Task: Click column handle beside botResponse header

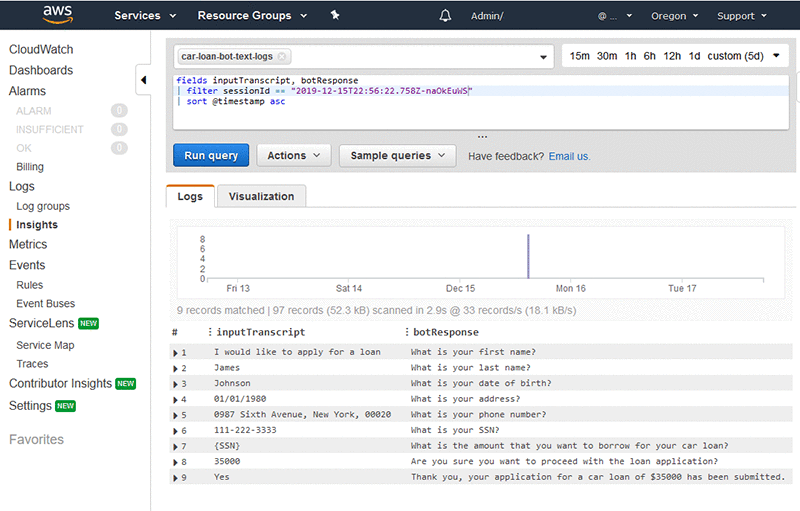Action: coord(406,332)
